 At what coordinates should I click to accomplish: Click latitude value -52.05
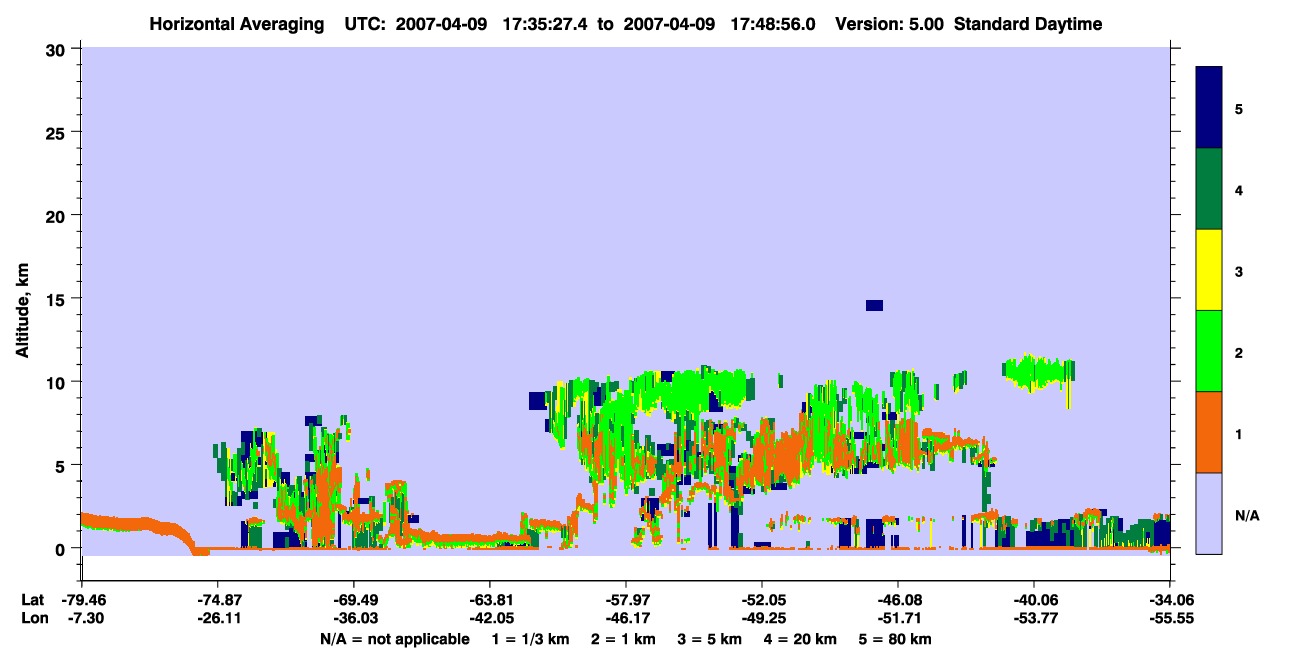click(x=761, y=600)
